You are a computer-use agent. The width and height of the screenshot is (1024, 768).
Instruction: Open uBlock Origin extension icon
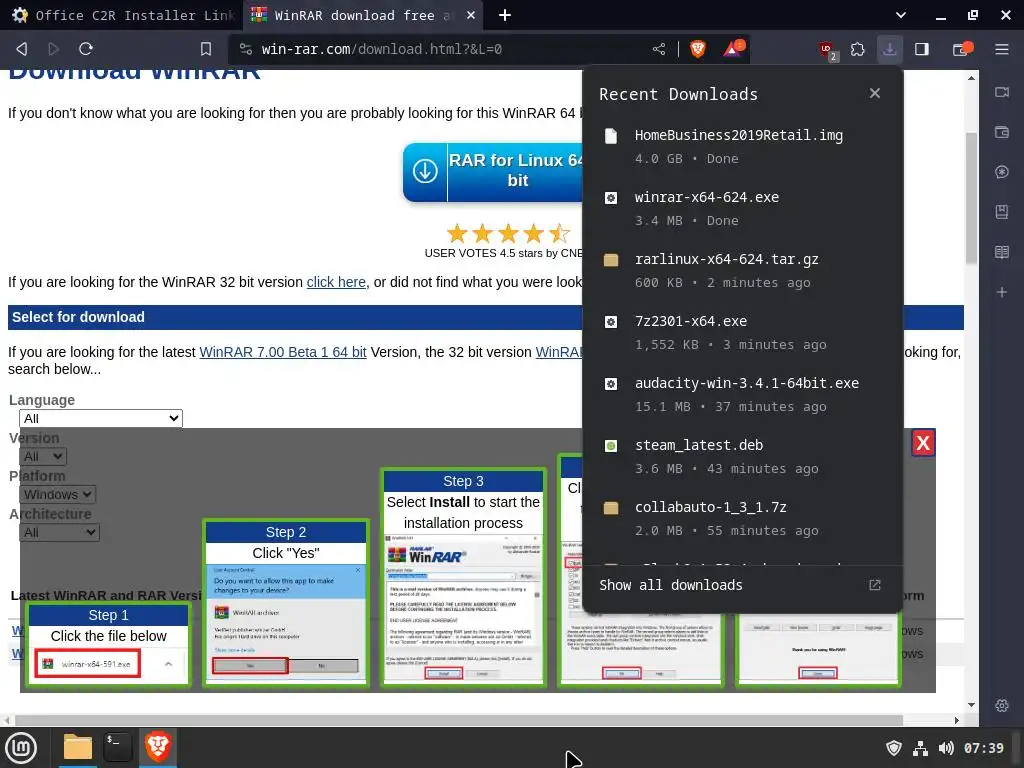827,50
